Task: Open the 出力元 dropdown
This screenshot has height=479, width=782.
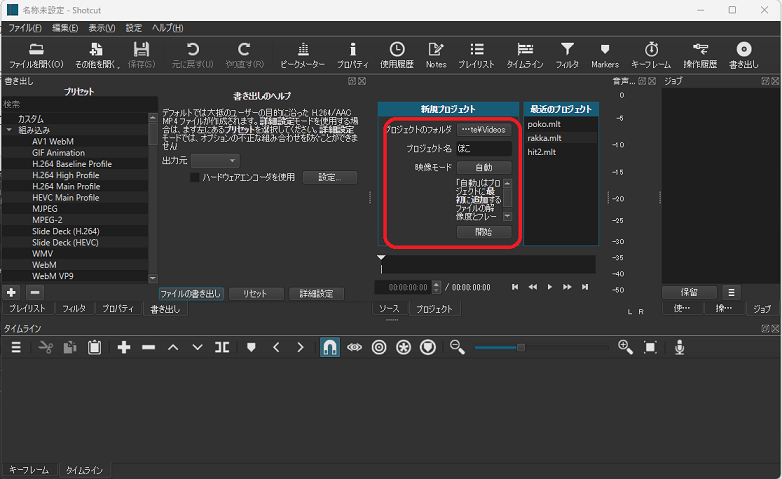Action: (x=215, y=161)
